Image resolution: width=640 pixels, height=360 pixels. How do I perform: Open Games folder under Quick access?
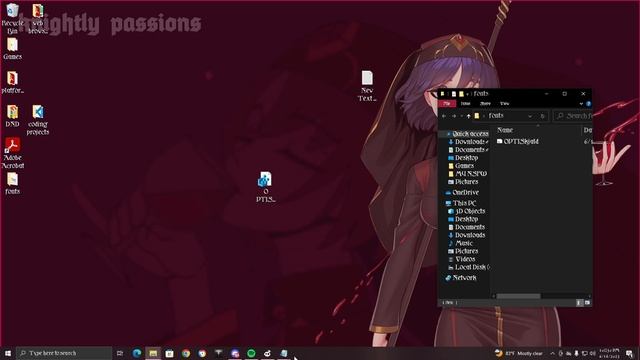point(461,166)
